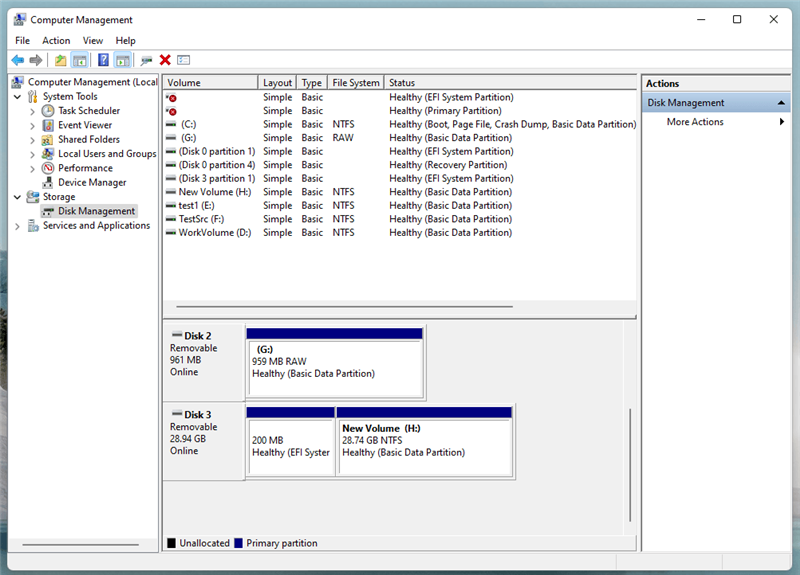Click Local Users and Groups icon

pos(47,154)
